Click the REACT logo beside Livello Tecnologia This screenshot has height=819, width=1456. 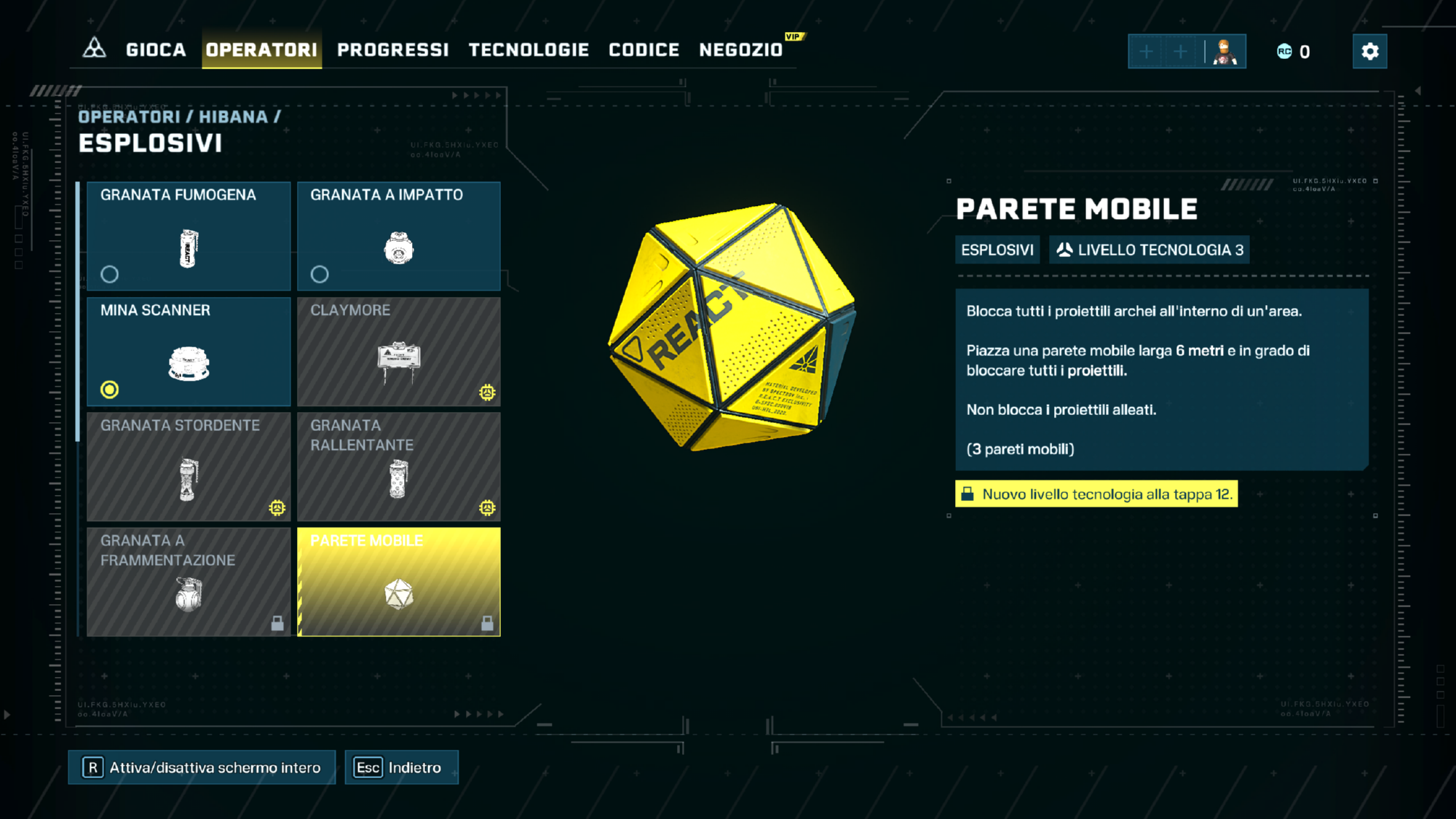pyautogui.click(x=1064, y=250)
